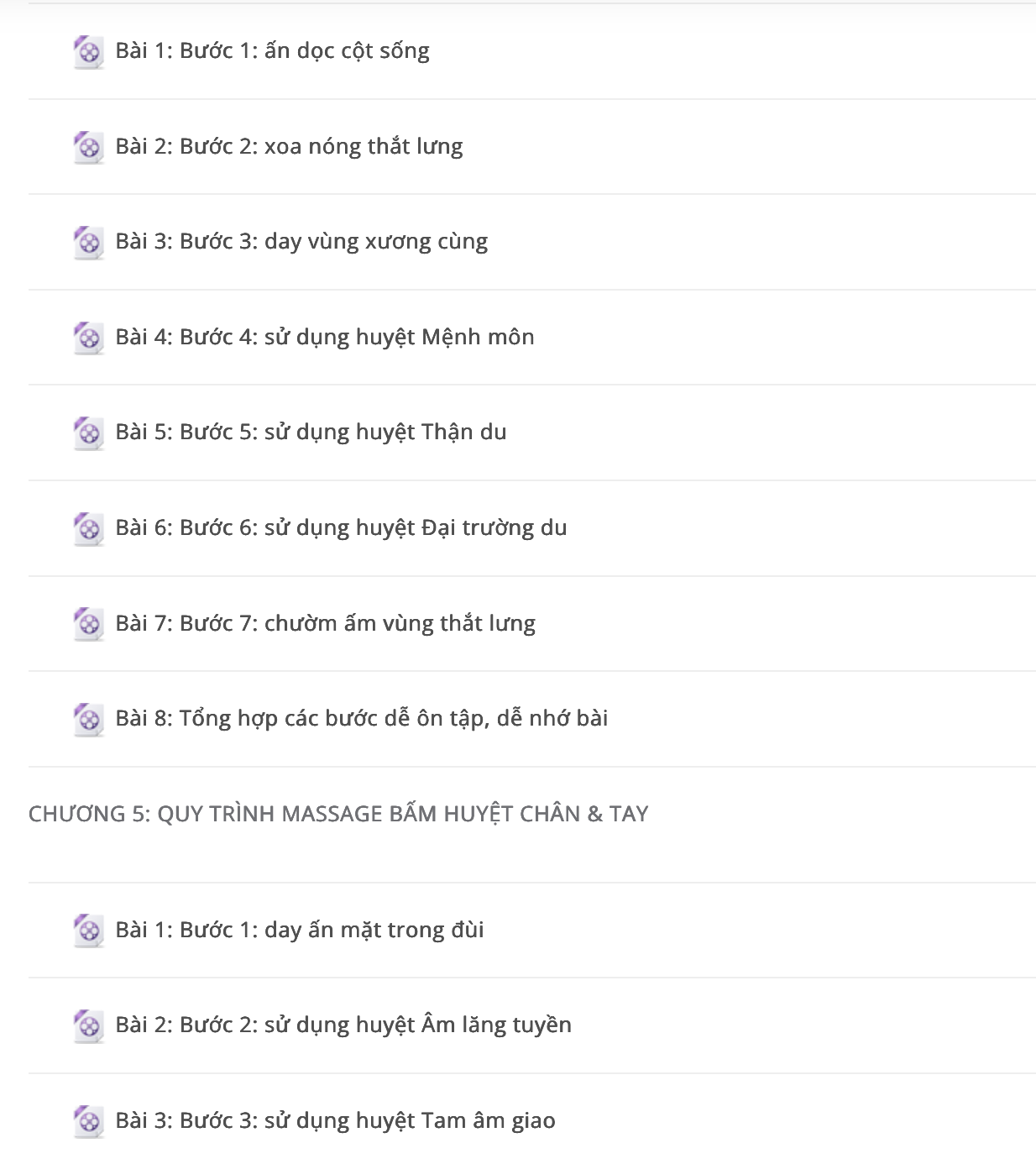Viewport: 1036px width, 1164px height.
Task: Click video icon beside 'day vùng xương cùng'
Action: click(88, 242)
